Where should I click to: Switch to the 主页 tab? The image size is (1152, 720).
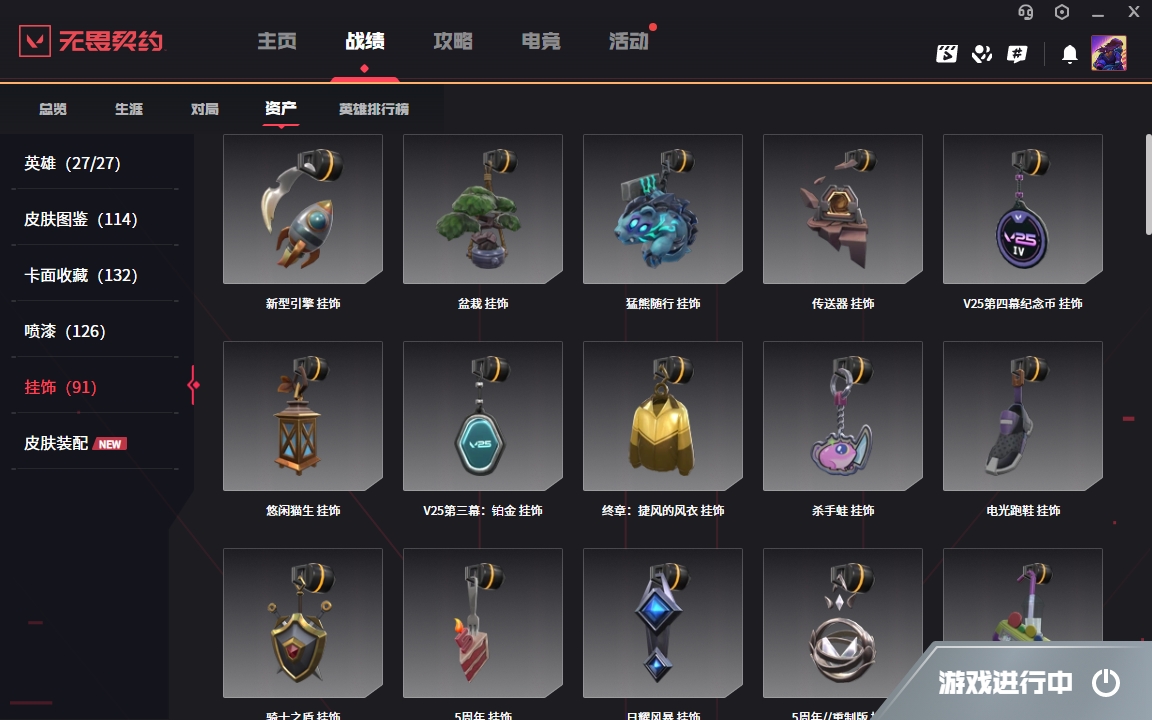point(277,41)
